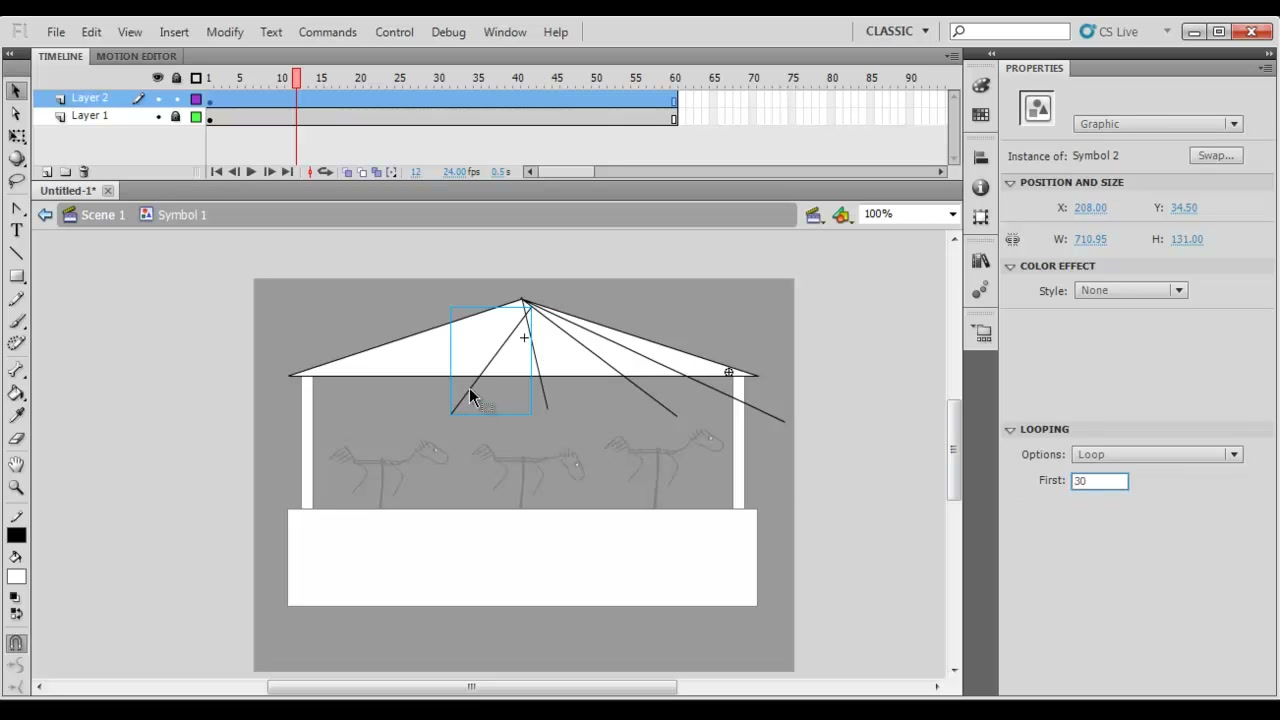Image resolution: width=1280 pixels, height=720 pixels.
Task: Unlock Layer 1 via its padlock
Action: (x=176, y=116)
